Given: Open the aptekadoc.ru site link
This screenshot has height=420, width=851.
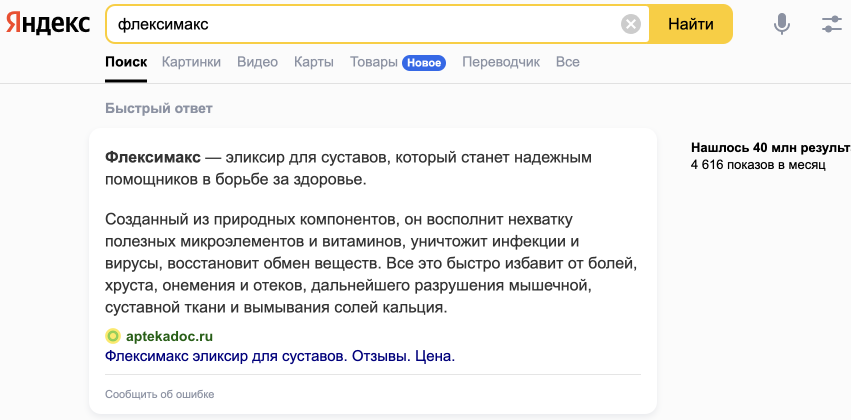Looking at the screenshot, I should click(x=169, y=337).
